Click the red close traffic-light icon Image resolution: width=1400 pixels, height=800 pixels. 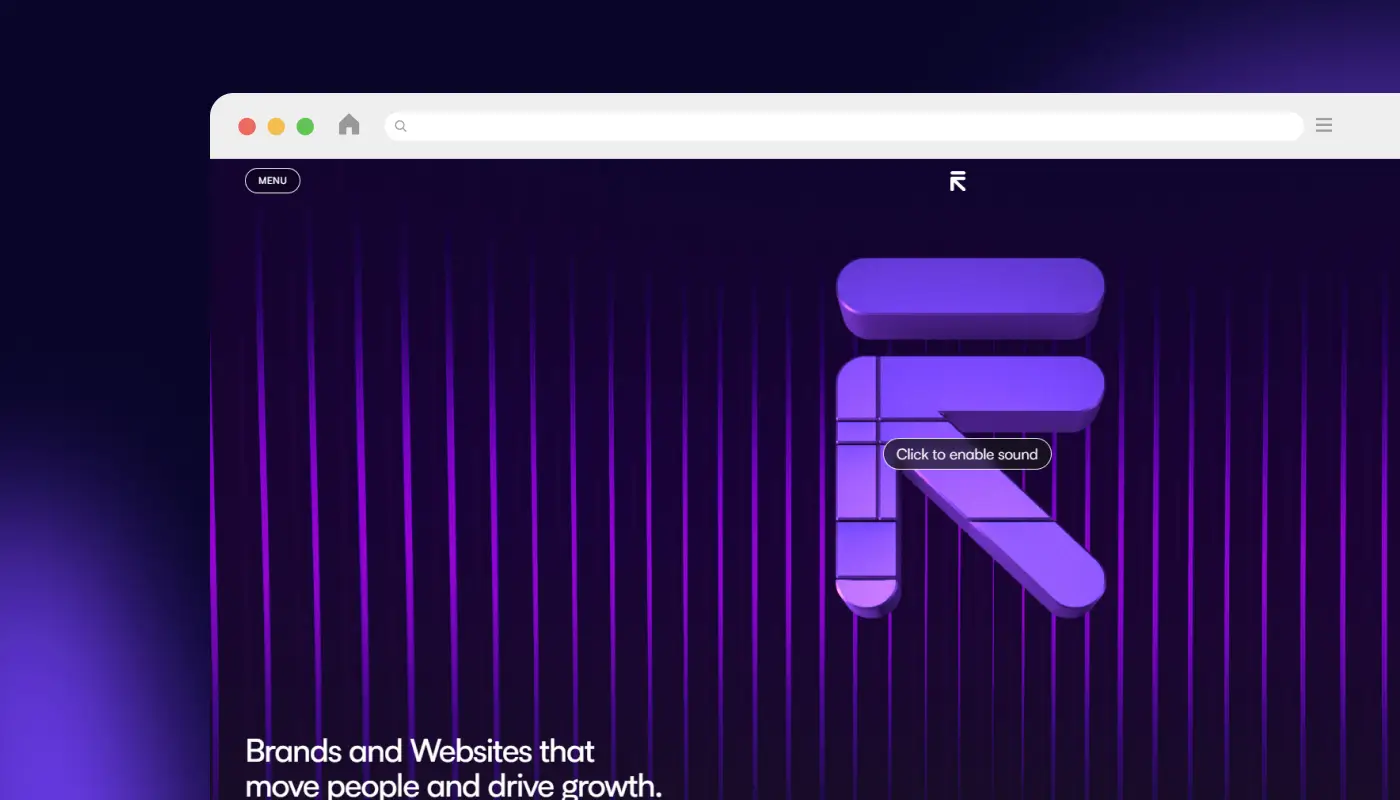247,126
